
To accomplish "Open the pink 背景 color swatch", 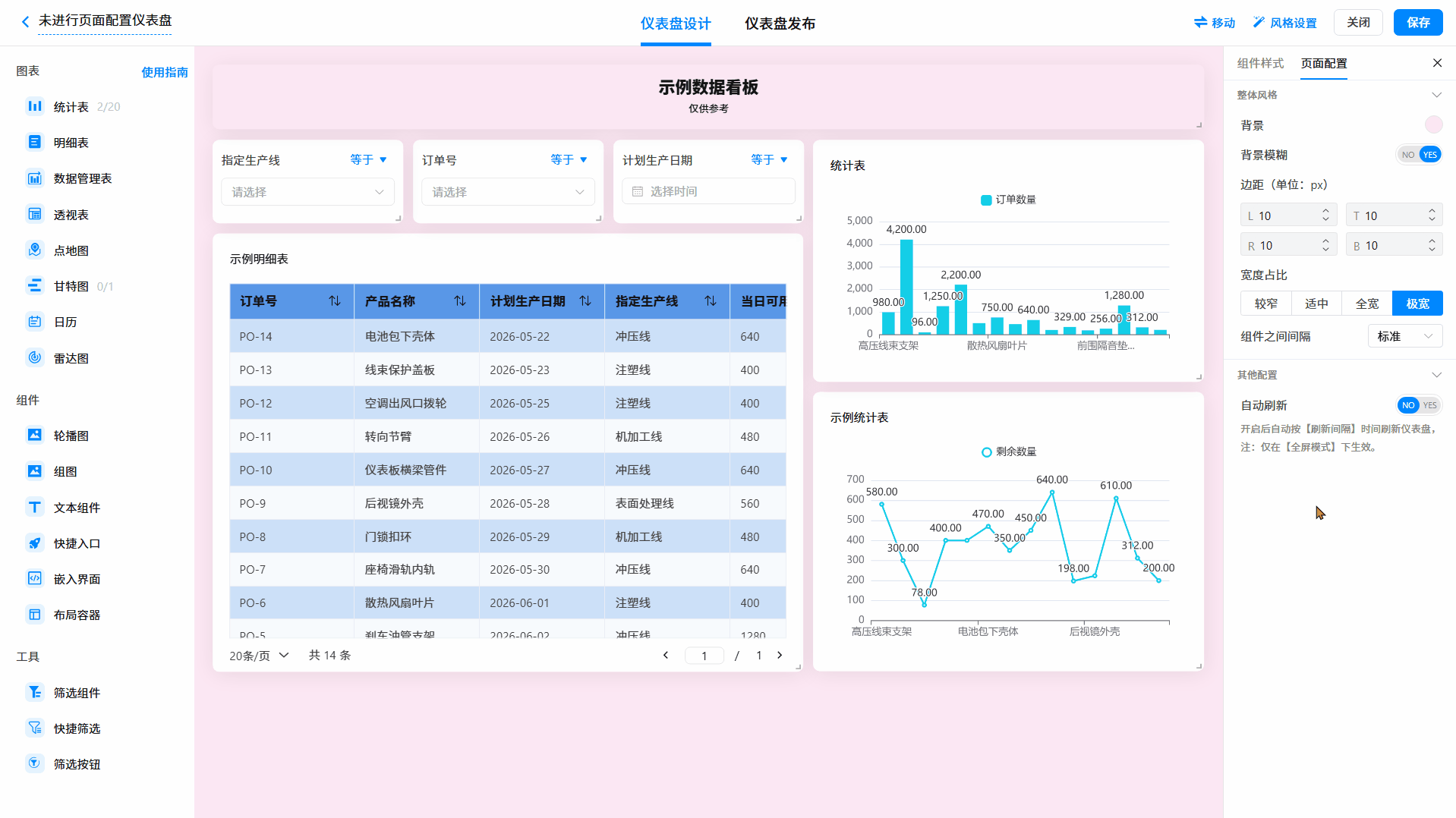I will pyautogui.click(x=1433, y=124).
